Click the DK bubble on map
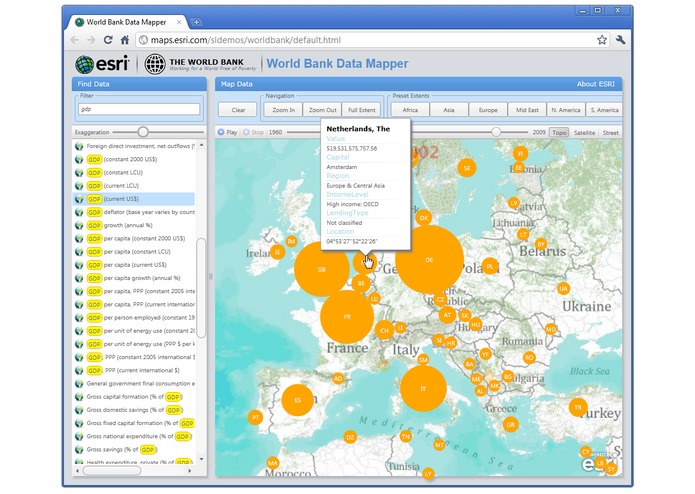This screenshot has height=494, width=695. tap(424, 218)
